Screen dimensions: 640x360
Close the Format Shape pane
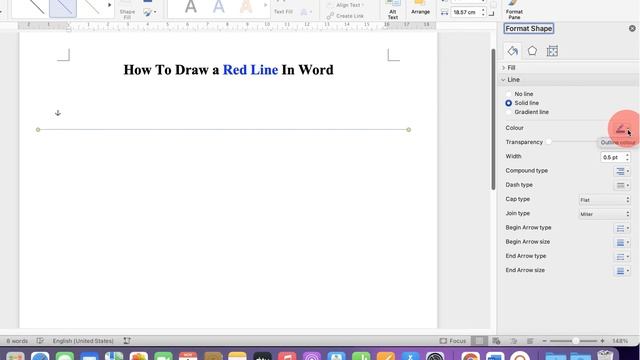[x=632, y=28]
